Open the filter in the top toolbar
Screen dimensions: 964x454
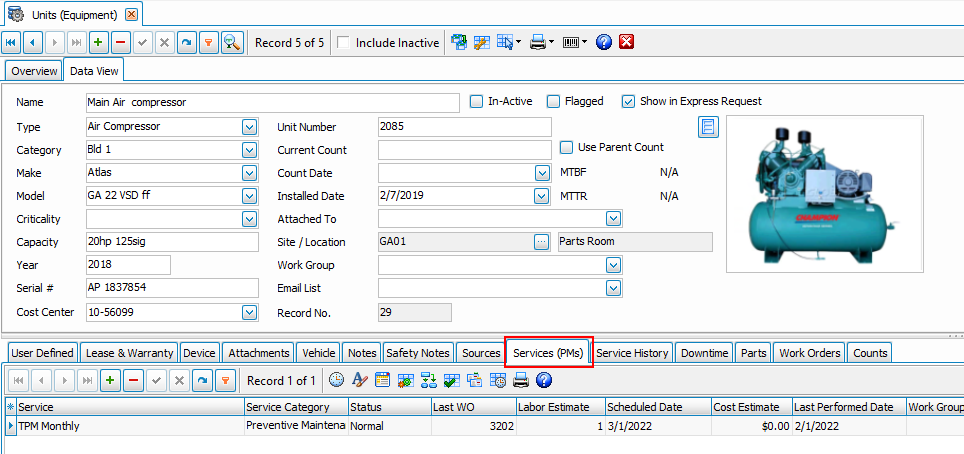click(209, 42)
